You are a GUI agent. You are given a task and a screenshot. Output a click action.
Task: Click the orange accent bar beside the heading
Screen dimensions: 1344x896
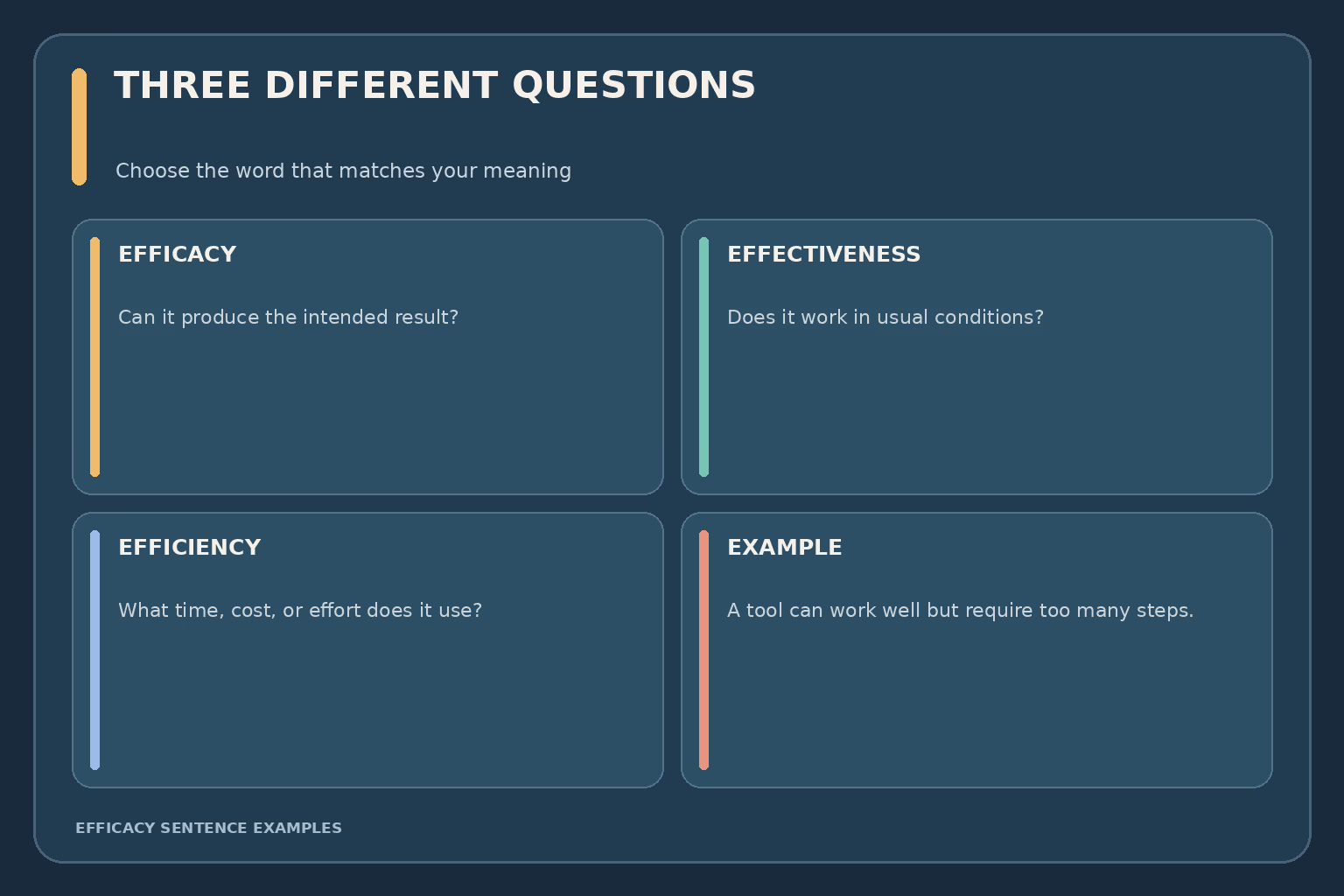coord(79,127)
